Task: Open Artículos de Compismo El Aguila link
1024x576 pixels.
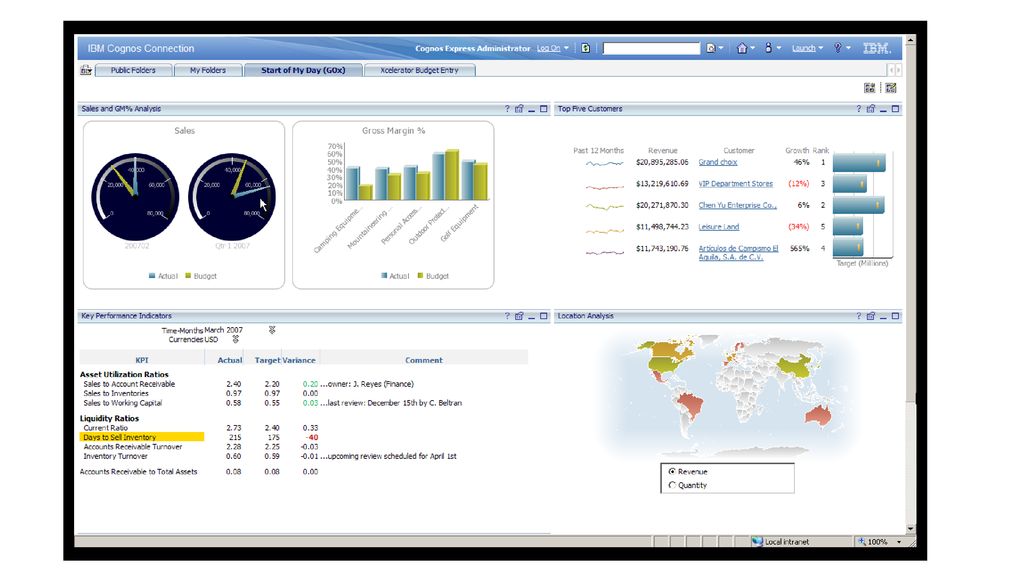Action: pyautogui.click(x=739, y=253)
